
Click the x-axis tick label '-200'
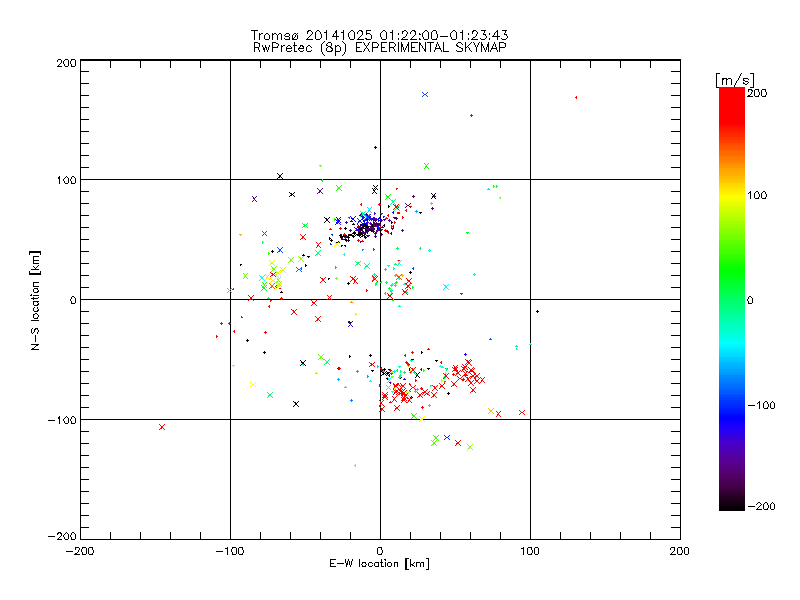coord(80,552)
